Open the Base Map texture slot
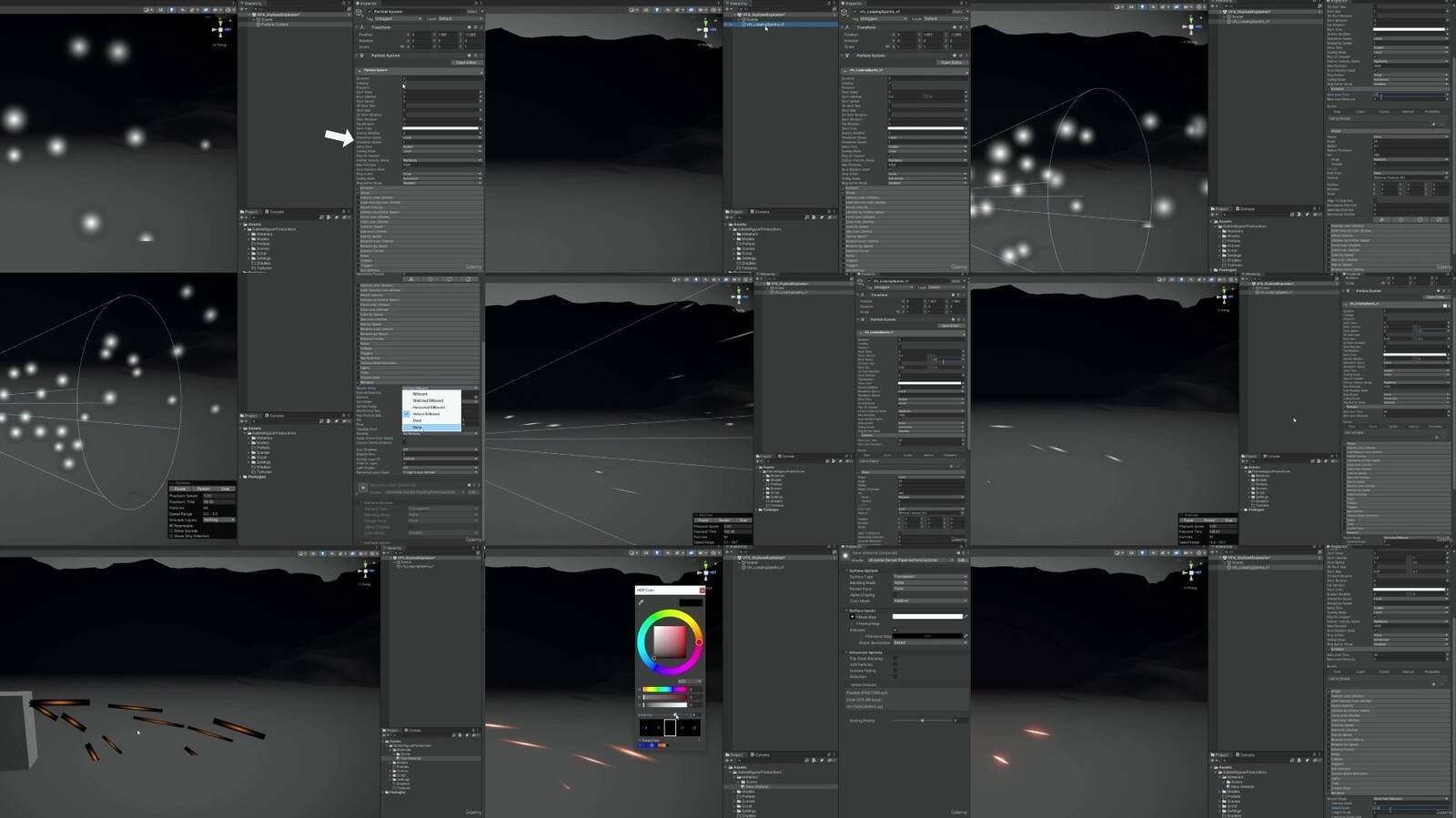The height and width of the screenshot is (818, 1456). (x=853, y=617)
